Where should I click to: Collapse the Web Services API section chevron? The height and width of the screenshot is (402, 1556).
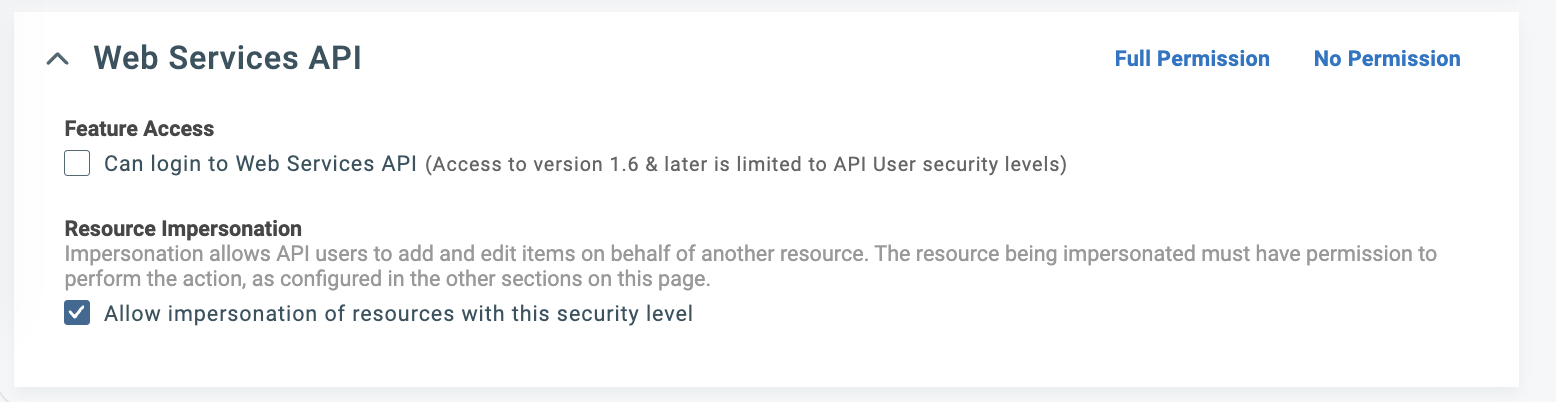[58, 60]
